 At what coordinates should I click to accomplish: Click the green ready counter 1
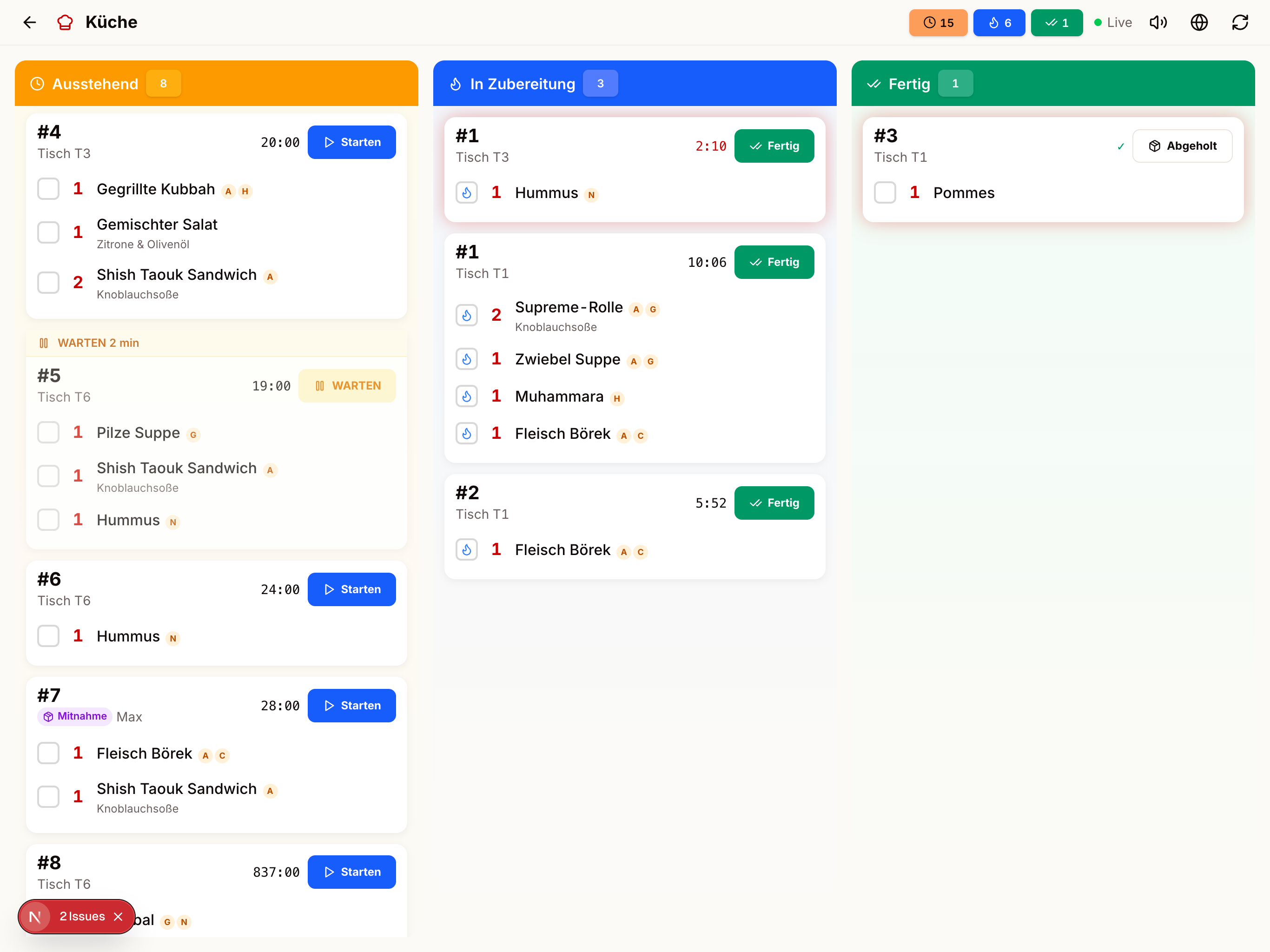(x=1057, y=22)
